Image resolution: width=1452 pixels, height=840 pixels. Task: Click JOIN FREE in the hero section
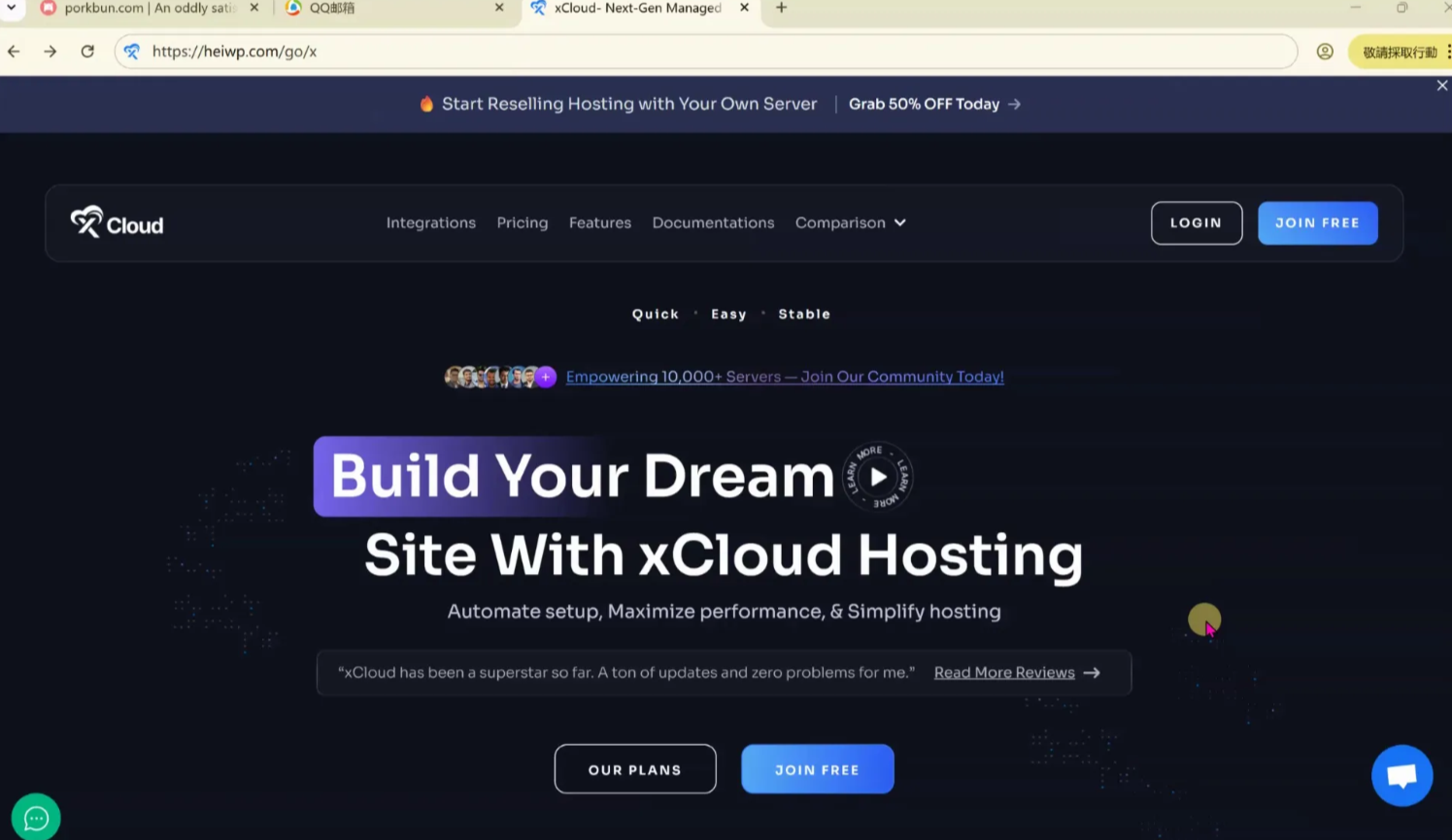pyautogui.click(x=817, y=769)
